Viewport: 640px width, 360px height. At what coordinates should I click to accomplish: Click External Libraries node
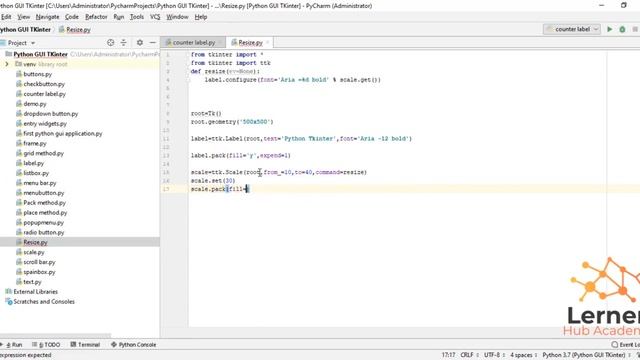(x=35, y=291)
